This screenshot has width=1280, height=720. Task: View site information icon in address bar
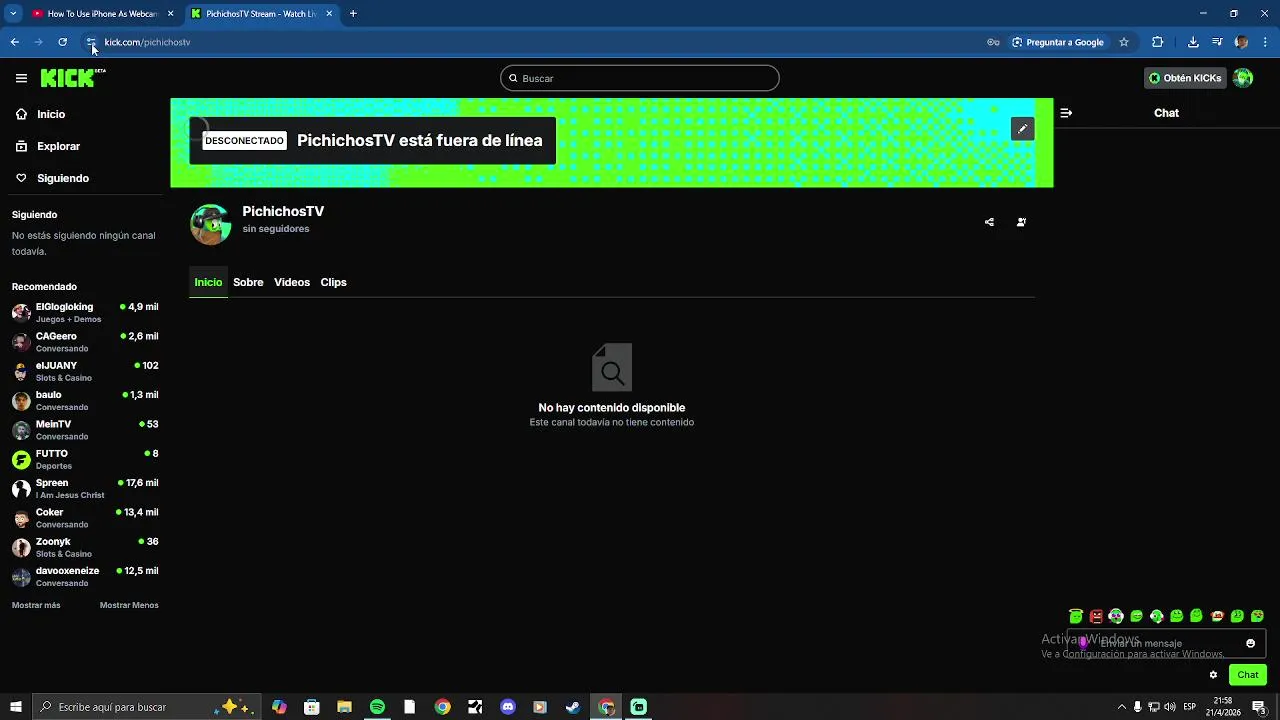click(91, 42)
